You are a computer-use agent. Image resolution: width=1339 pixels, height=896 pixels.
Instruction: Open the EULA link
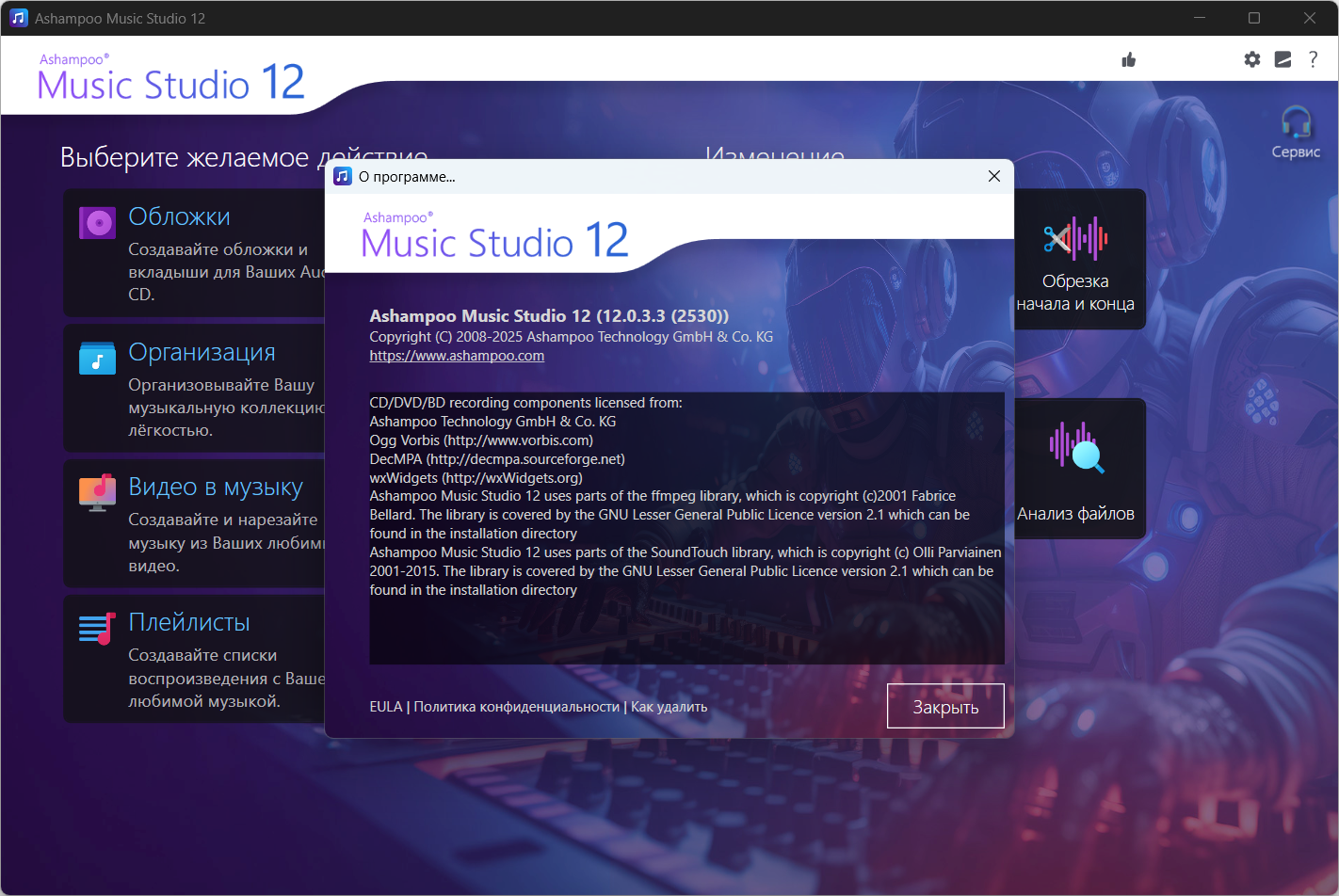click(386, 707)
